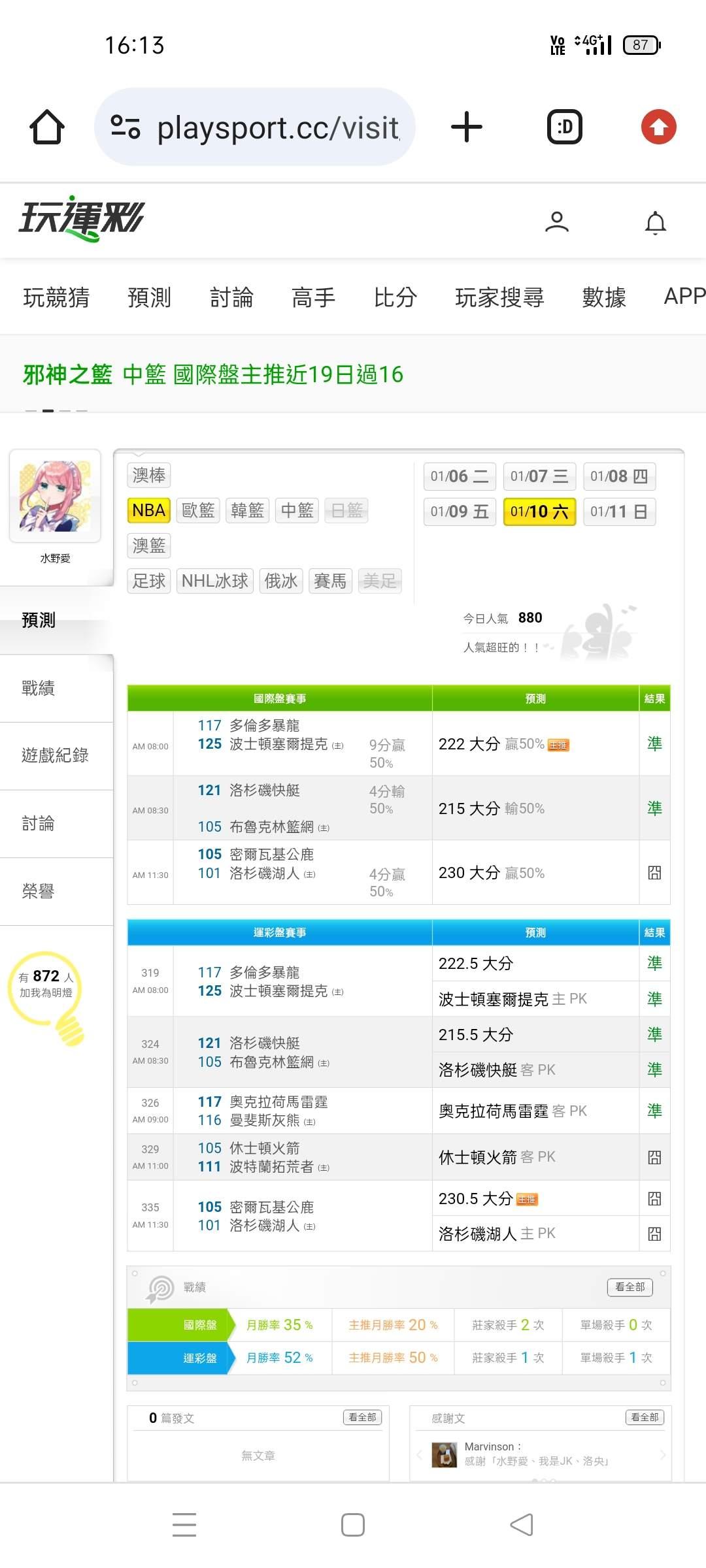This screenshot has width=706, height=1568.
Task: Tap 多倫多暴龍 in 國際盤 table
Action: click(265, 725)
